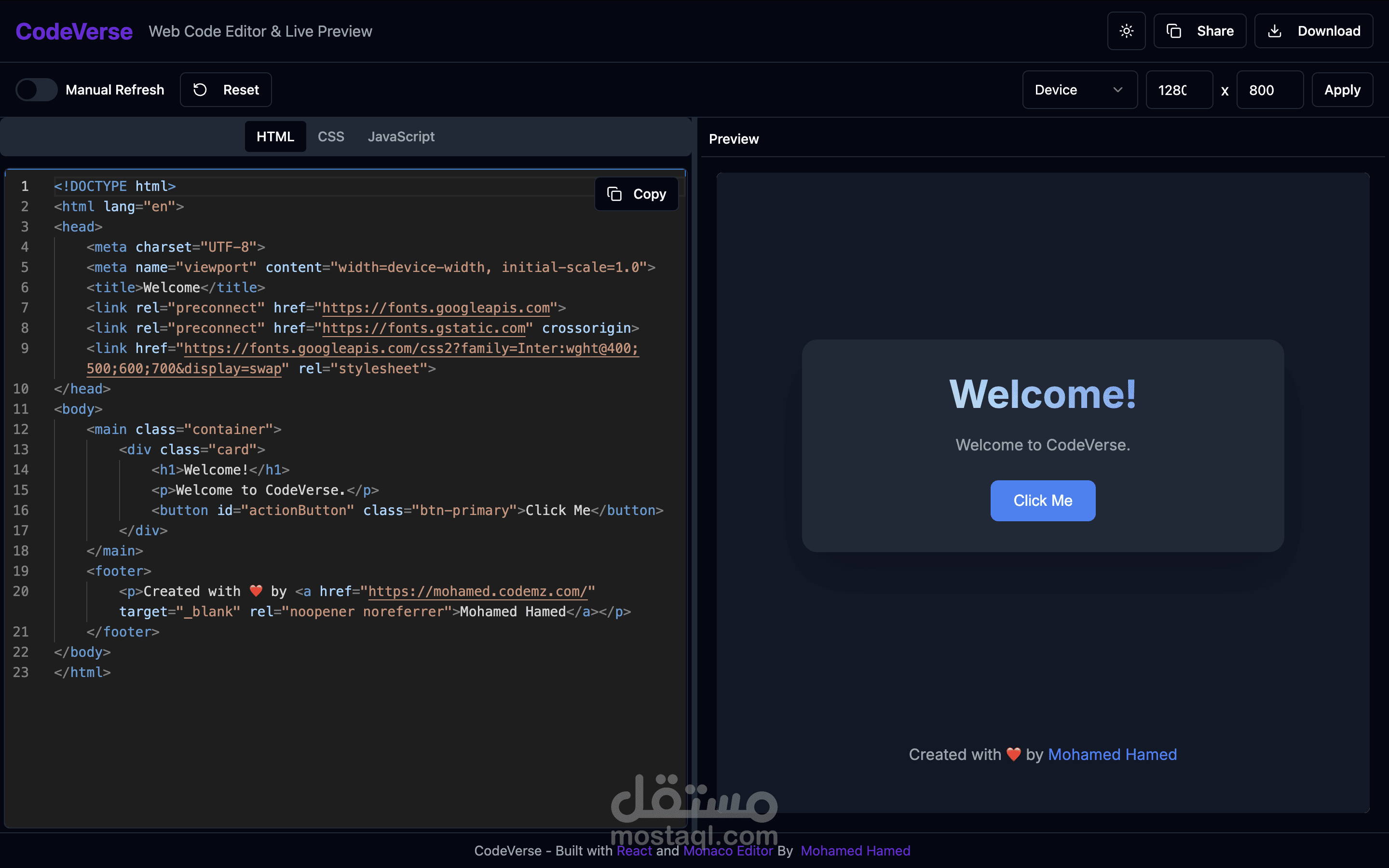Open the React link in the footer

point(634,851)
